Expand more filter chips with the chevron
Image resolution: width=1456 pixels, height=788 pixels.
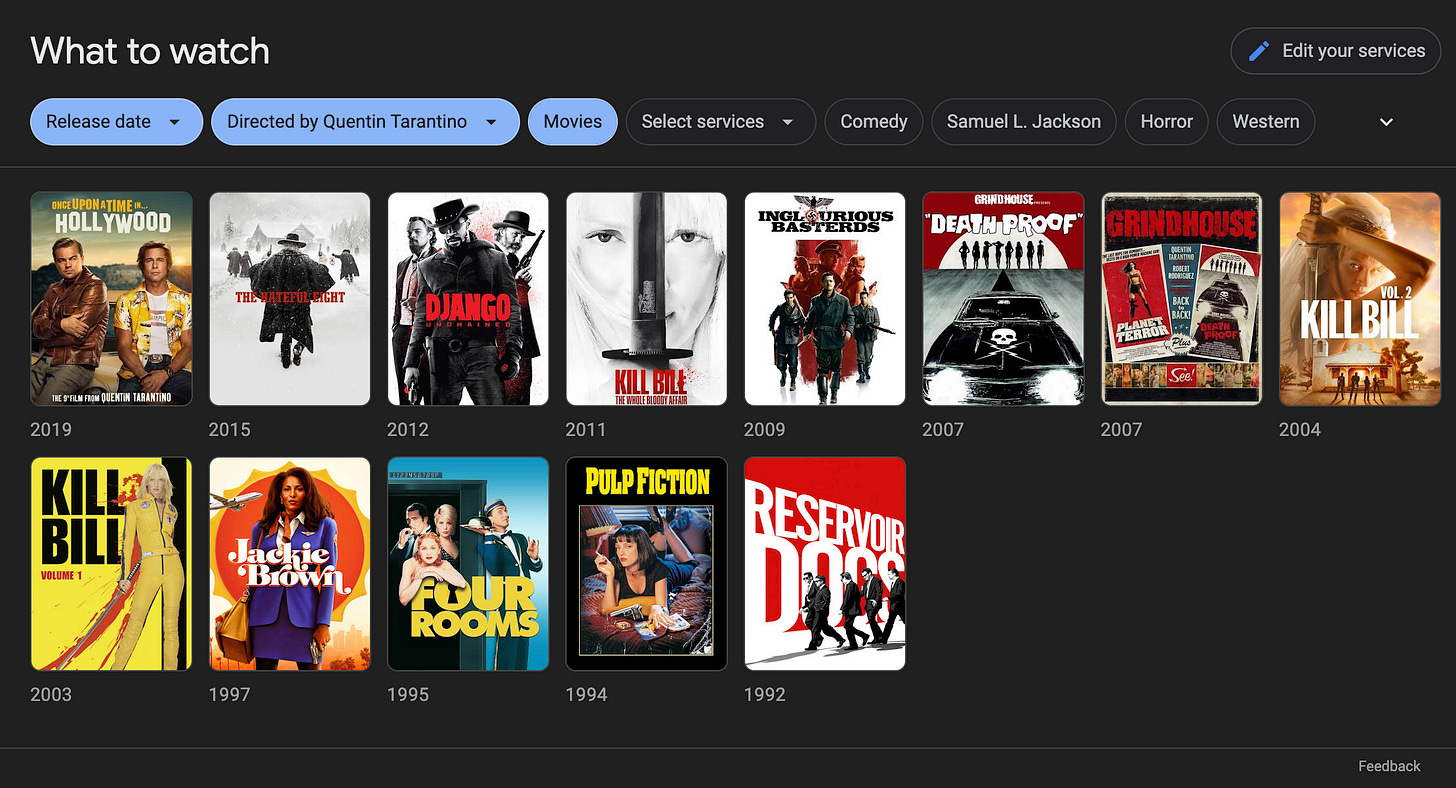point(1386,122)
